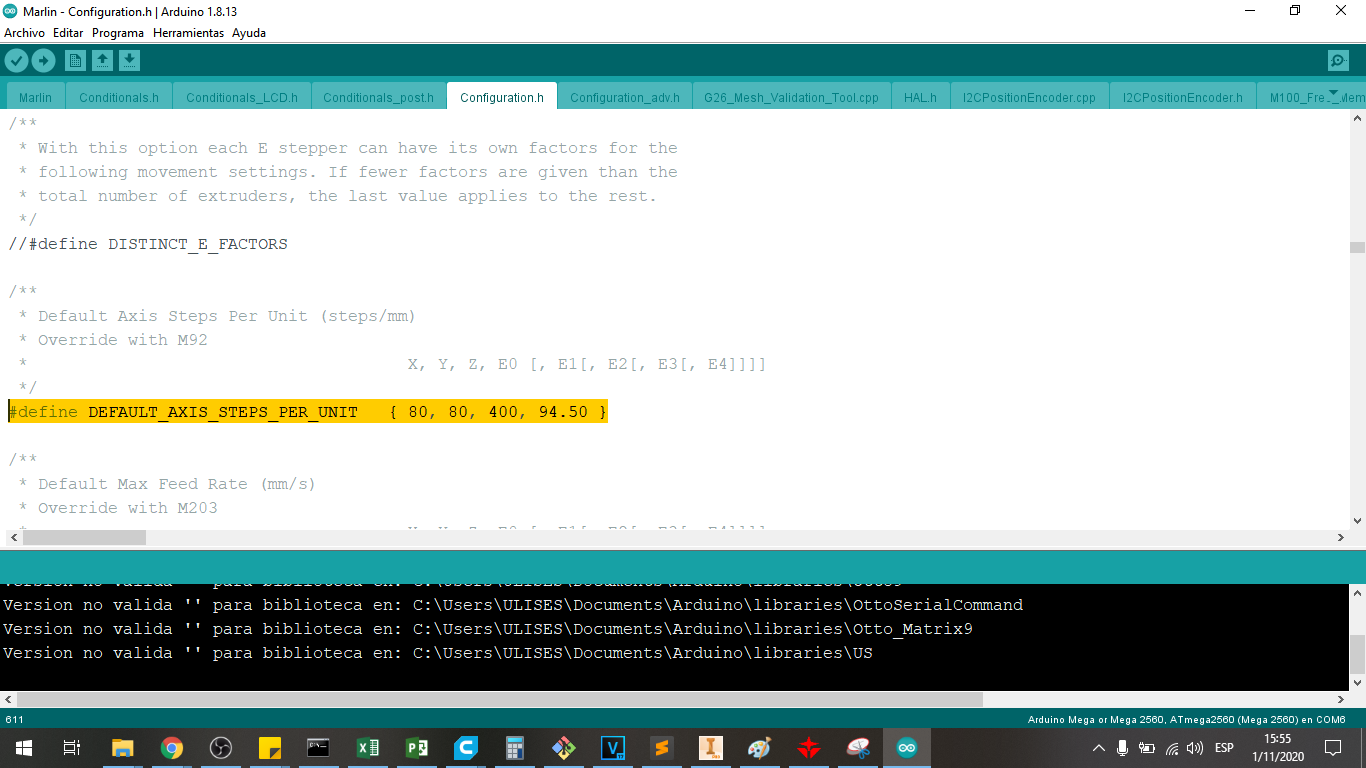Select the Configuration.h tab
This screenshot has width=1366, height=768.
[502, 97]
